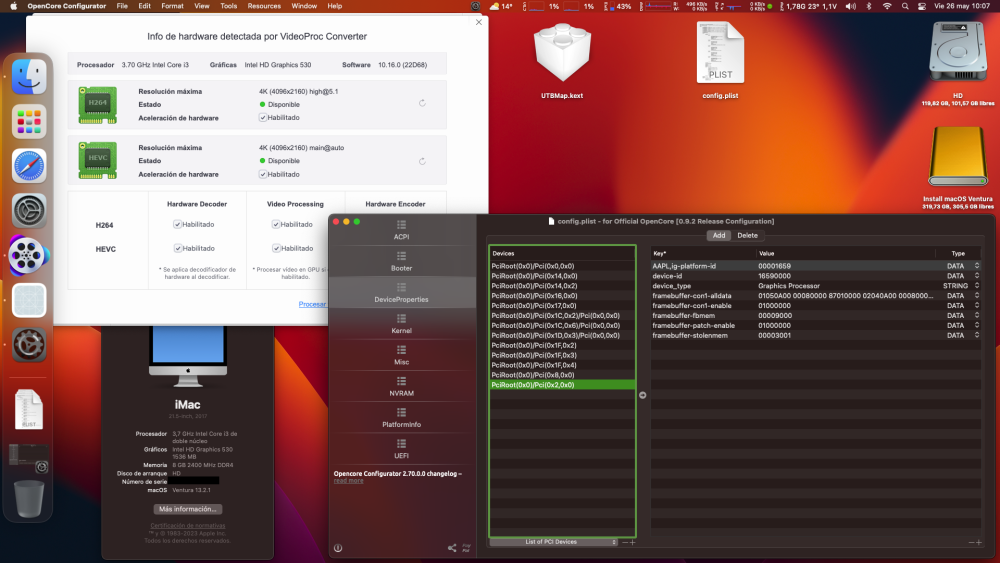Click the Devices column header
This screenshot has height=563, width=1000.
[x=562, y=253]
